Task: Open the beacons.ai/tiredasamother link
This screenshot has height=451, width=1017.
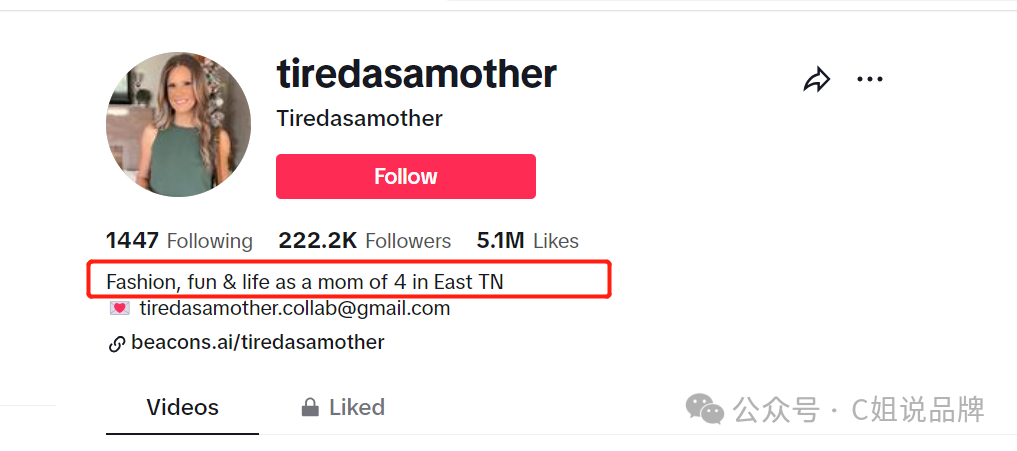Action: (257, 342)
